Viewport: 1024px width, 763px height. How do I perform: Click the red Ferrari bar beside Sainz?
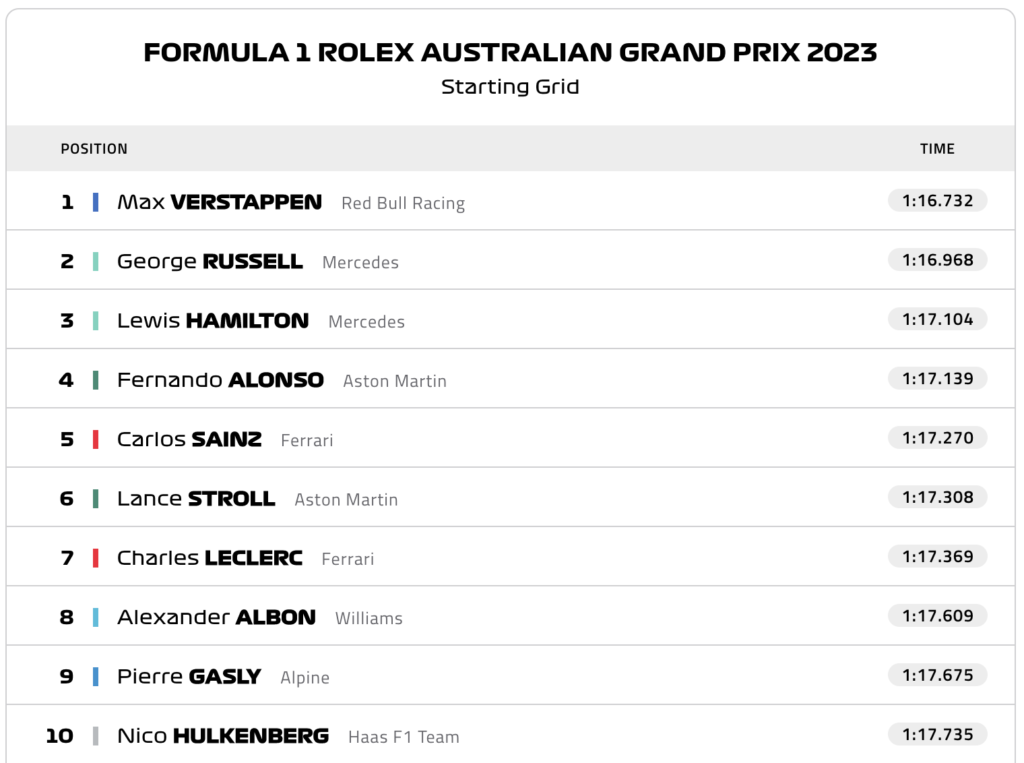pyautogui.click(x=95, y=439)
